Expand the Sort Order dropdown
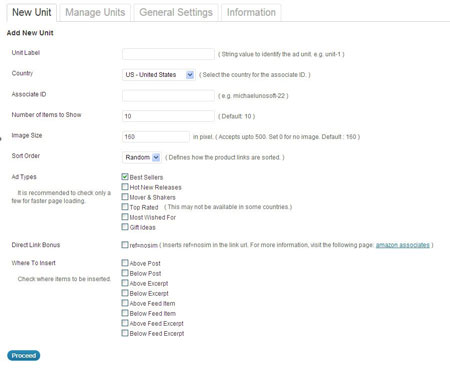The height and width of the screenshot is (369, 450). click(x=142, y=157)
